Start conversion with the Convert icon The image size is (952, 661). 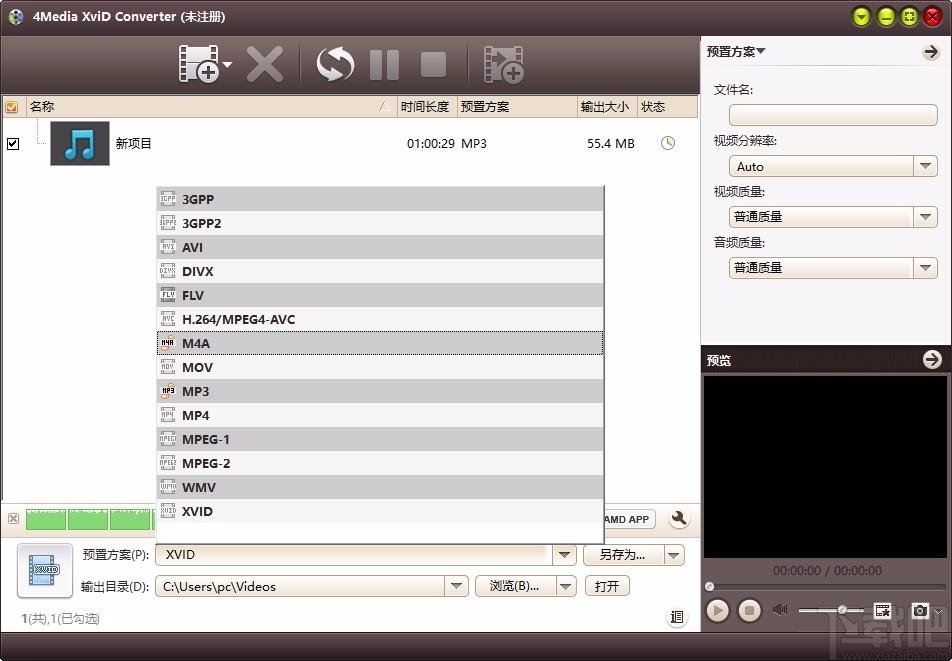tap(335, 64)
